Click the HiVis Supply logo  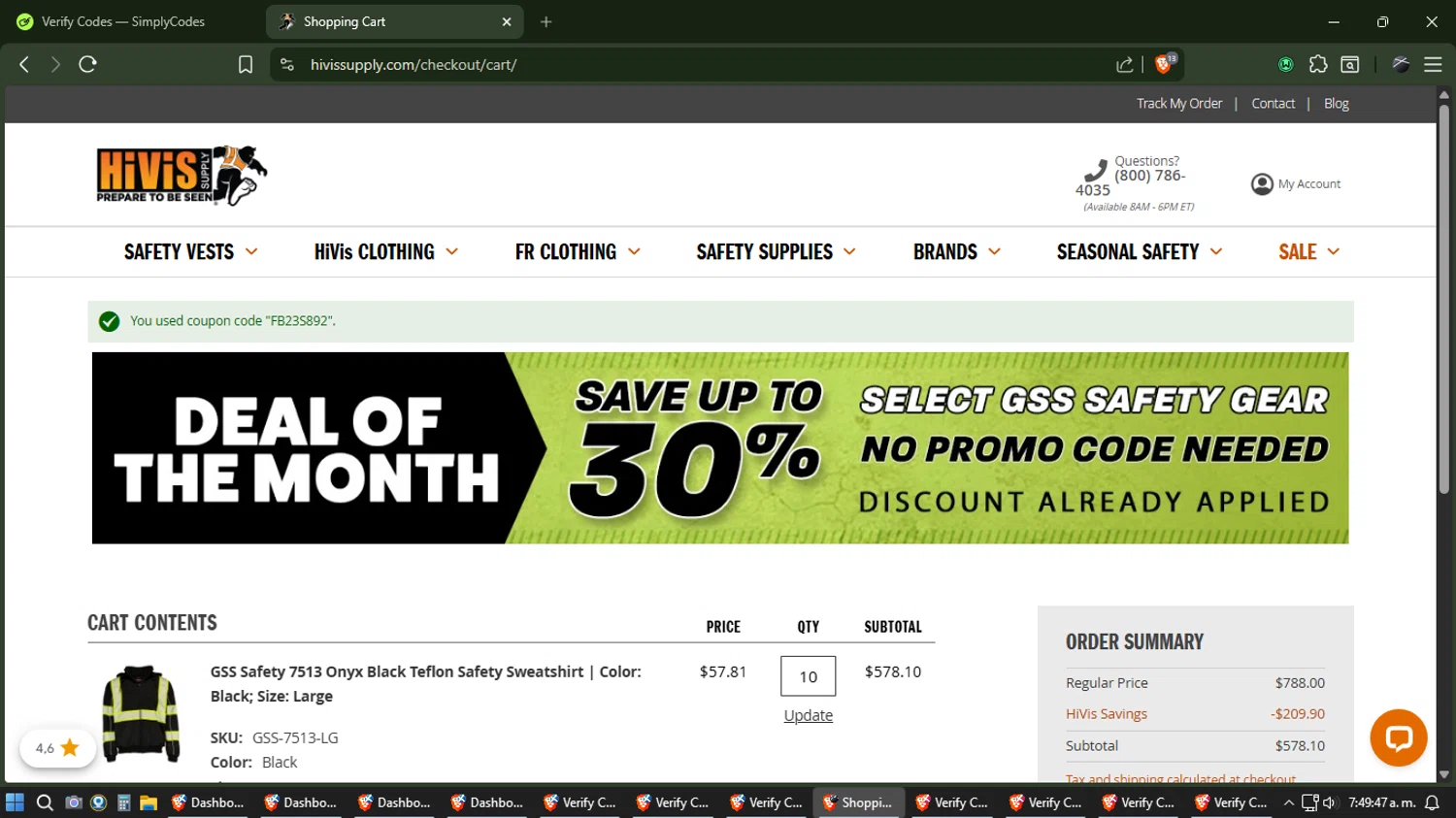click(182, 176)
